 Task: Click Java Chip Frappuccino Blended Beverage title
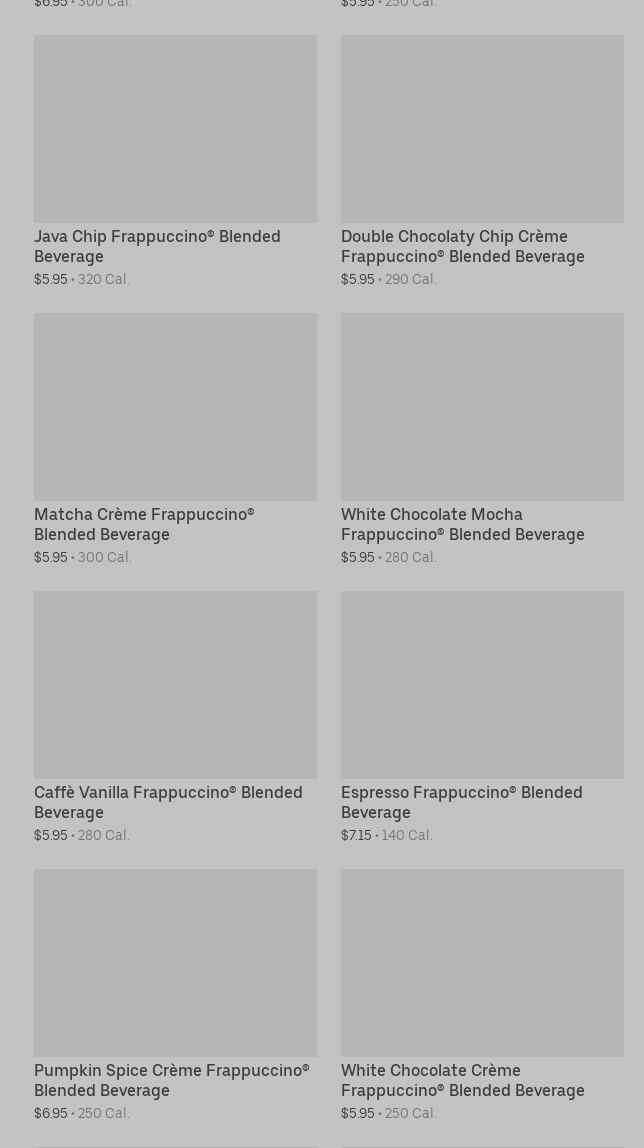coord(157,246)
